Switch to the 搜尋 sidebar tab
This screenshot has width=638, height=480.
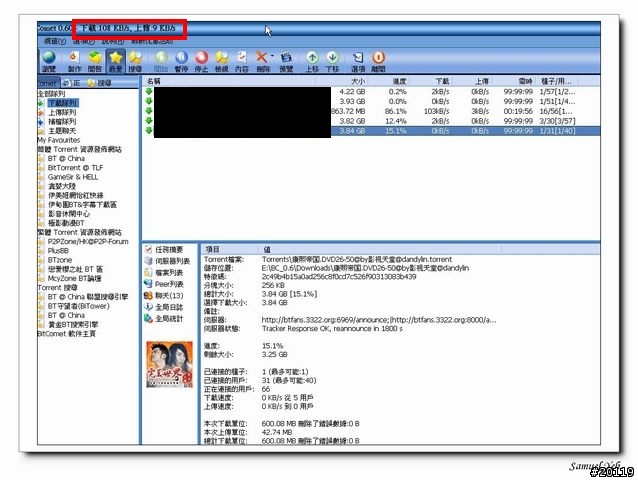pyautogui.click(x=100, y=83)
